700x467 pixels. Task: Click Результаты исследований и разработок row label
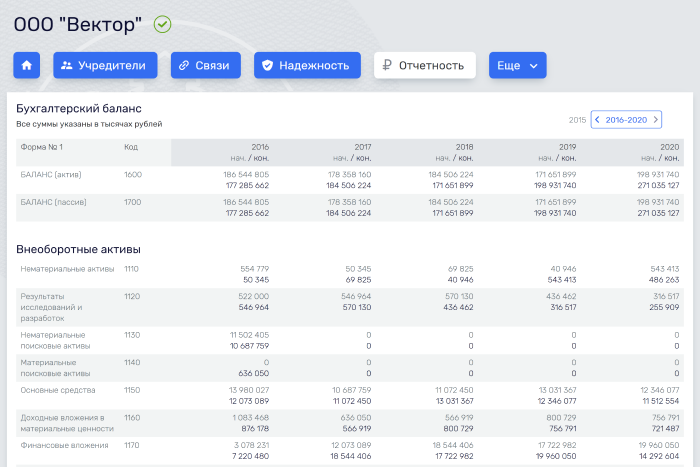[51, 307]
